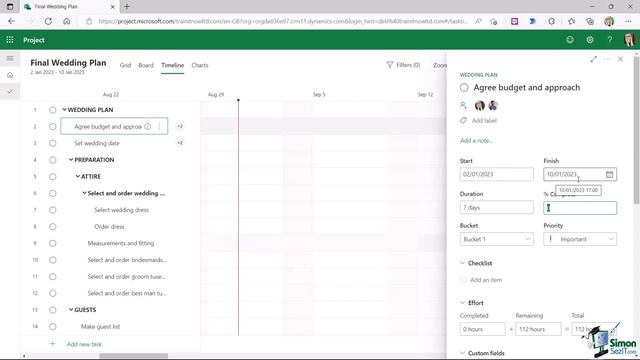
Task: Mark Measurements and fitting complete
Action: tap(53, 243)
